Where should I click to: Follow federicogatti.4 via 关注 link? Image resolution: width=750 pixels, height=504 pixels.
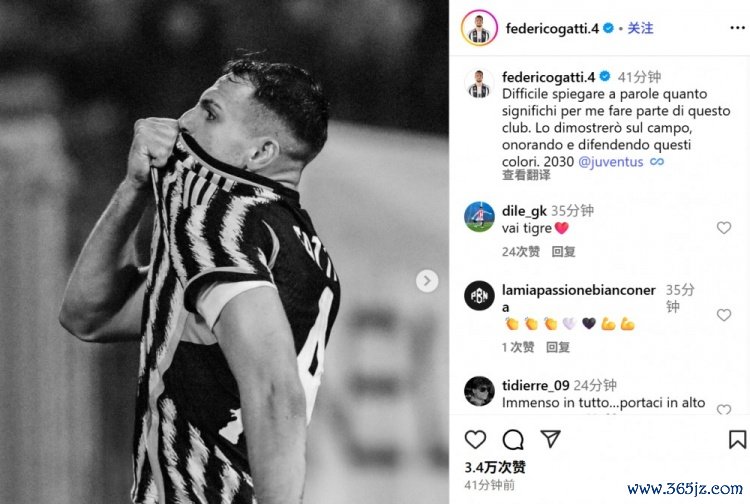[x=640, y=28]
